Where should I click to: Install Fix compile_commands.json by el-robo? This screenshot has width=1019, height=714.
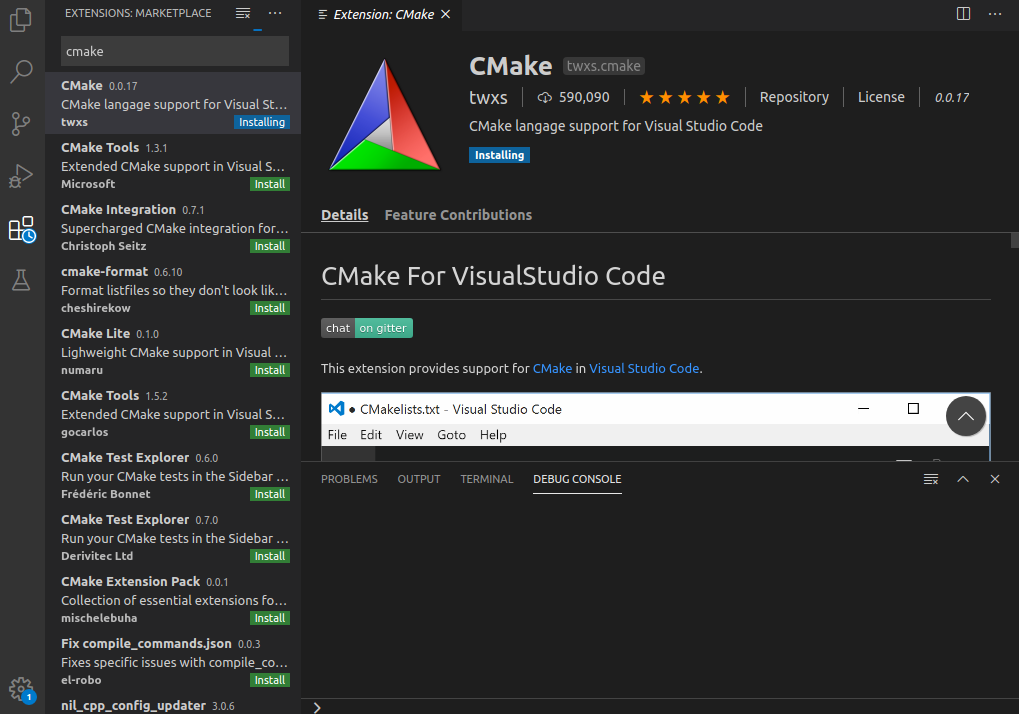(x=270, y=680)
